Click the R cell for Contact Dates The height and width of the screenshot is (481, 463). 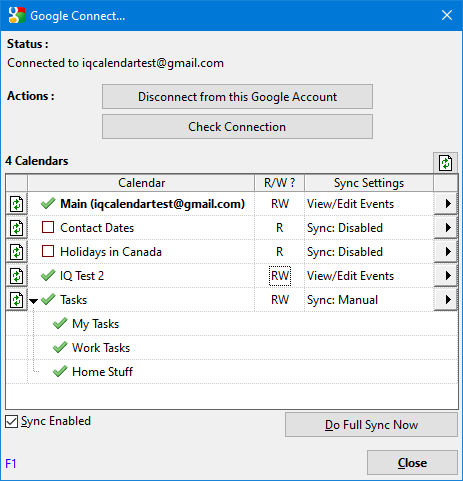(x=280, y=228)
